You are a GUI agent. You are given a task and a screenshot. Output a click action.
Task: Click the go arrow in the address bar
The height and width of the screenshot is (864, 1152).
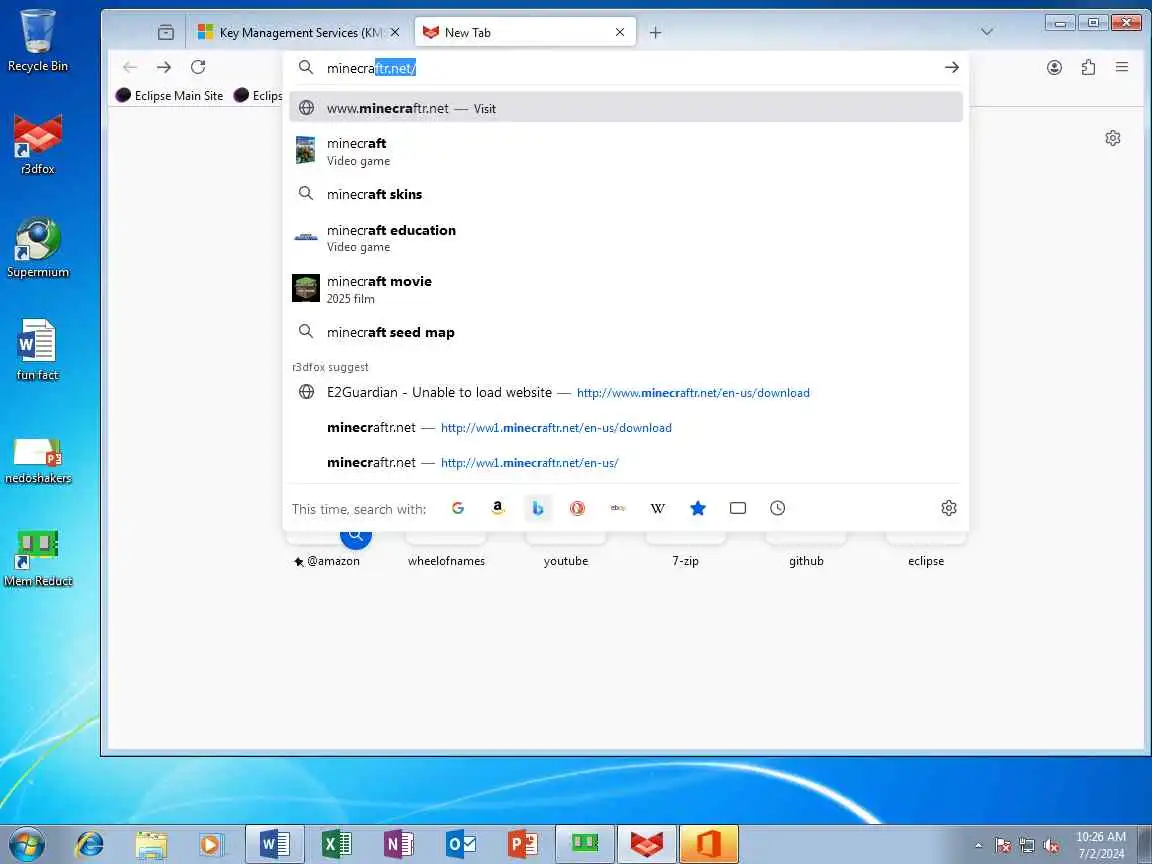951,68
